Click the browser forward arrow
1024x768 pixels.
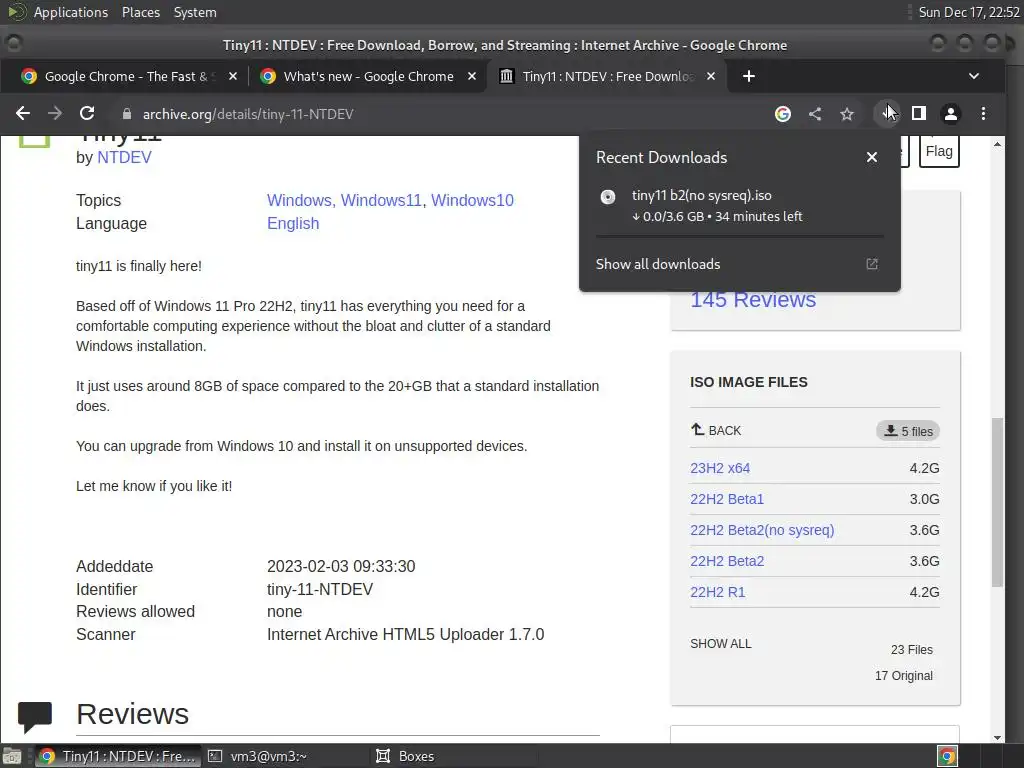pos(55,114)
